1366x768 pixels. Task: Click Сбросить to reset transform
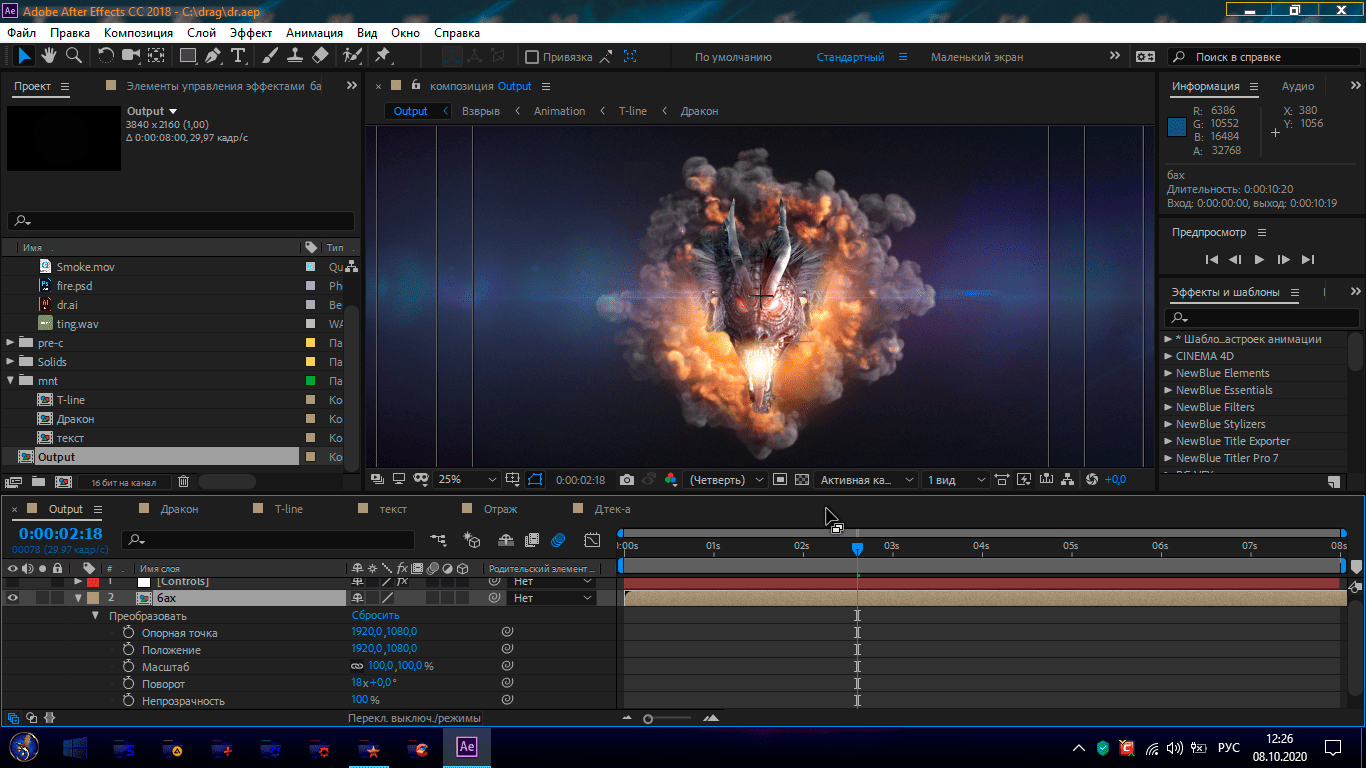tap(375, 616)
